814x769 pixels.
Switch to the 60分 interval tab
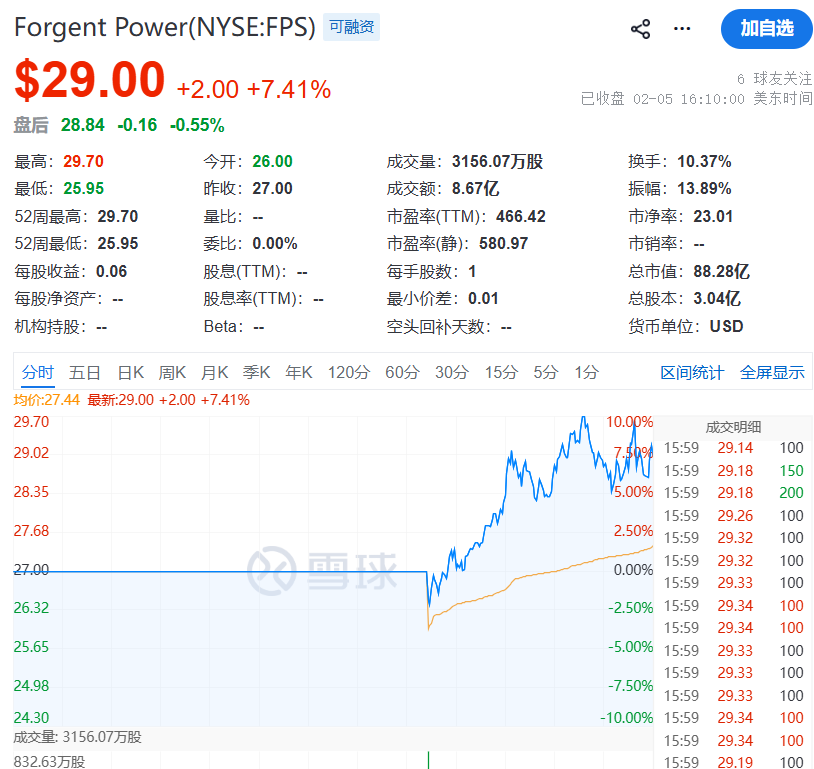point(402,373)
